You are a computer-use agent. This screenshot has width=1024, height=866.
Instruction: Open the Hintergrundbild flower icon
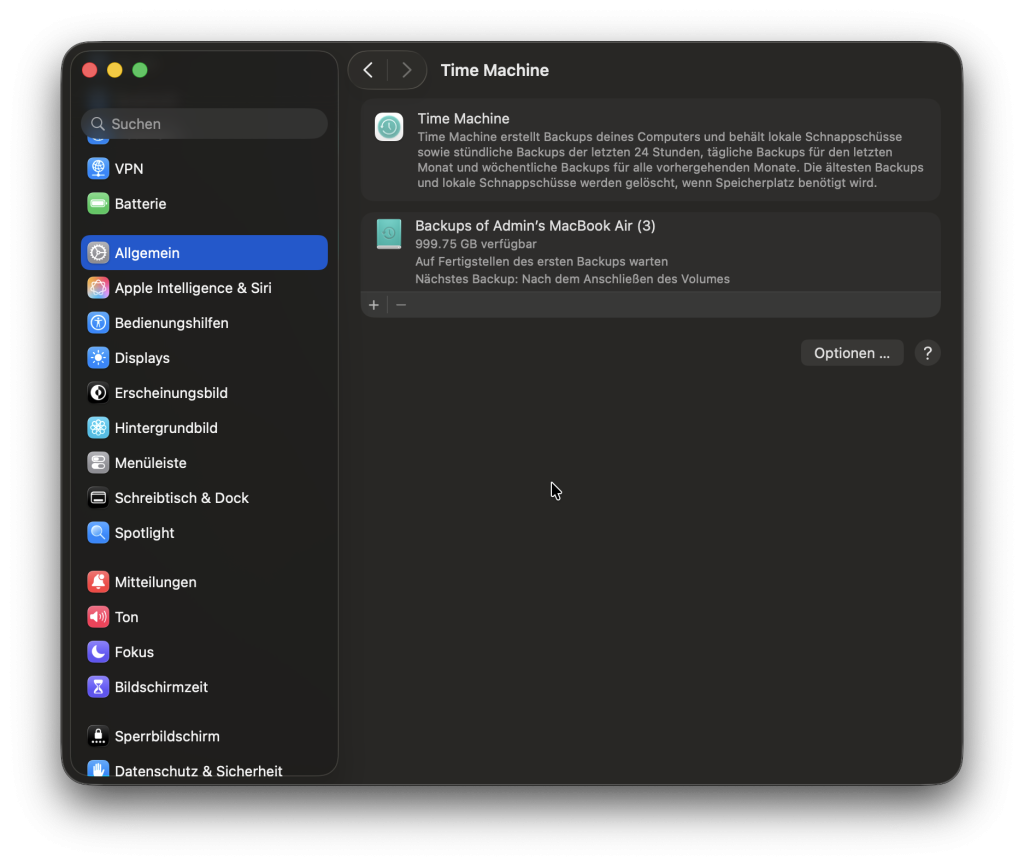[98, 428]
